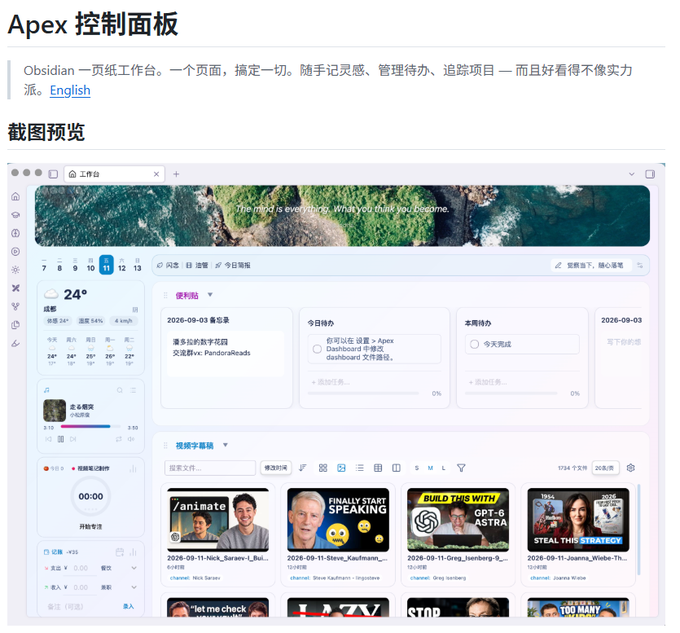The height and width of the screenshot is (633, 680).
Task: Submit the entry with 录入 button
Action: pos(128,606)
